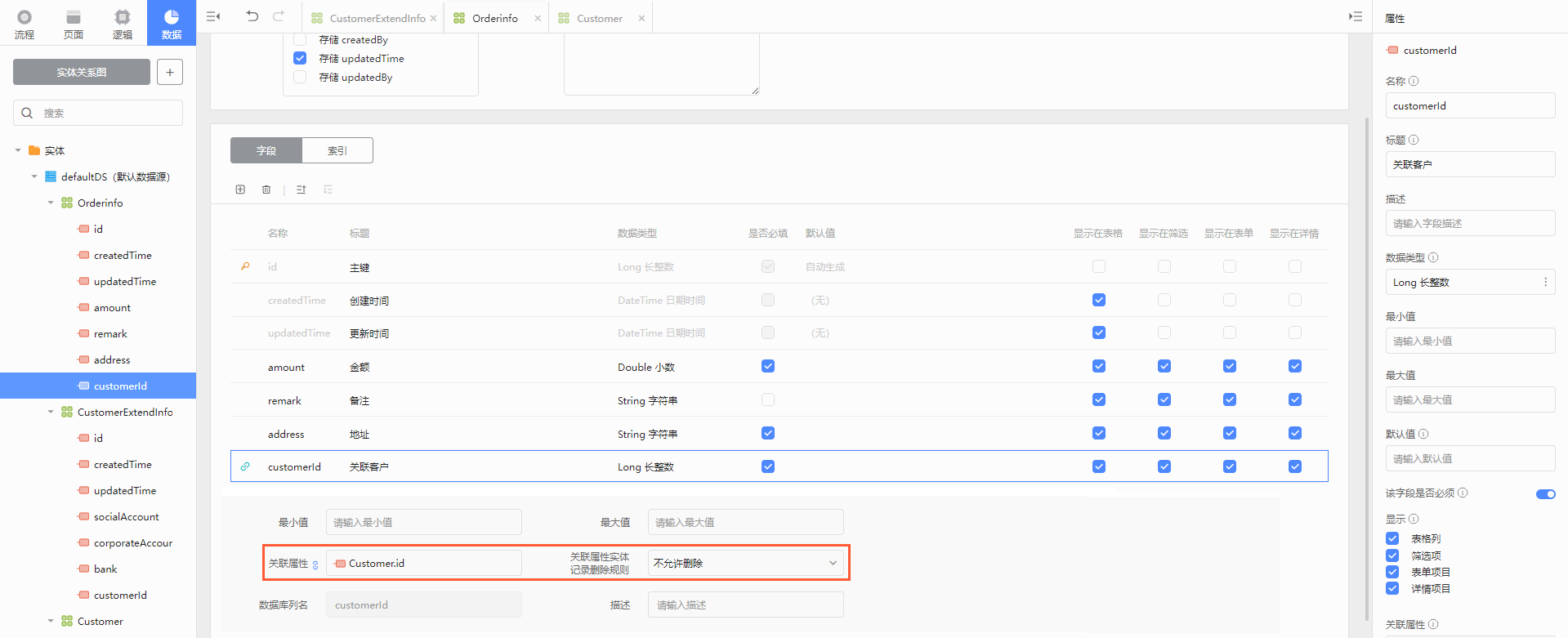The image size is (1568, 638).
Task: Collapse the CustomerExtendInfo entity node arrow
Action: (51, 412)
